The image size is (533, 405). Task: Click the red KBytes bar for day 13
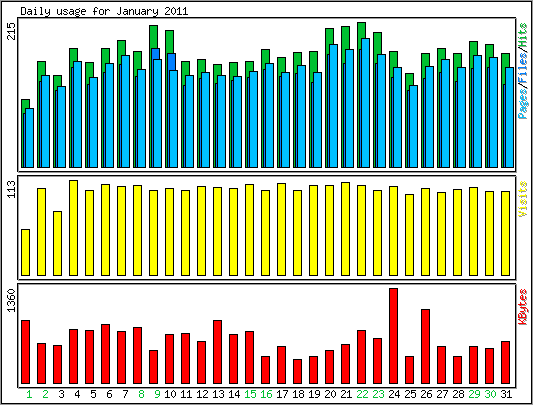coord(218,352)
